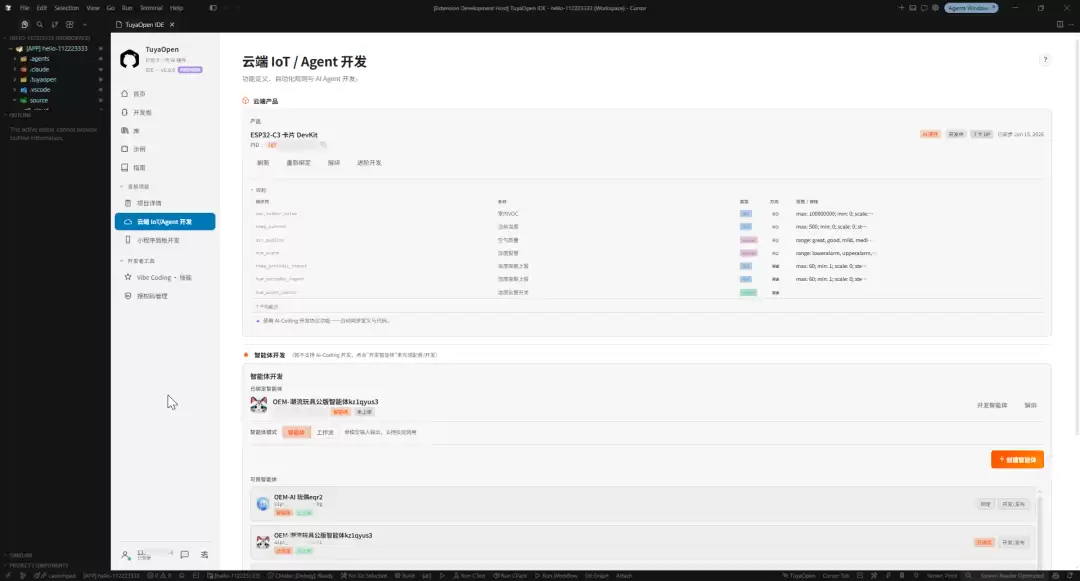Image resolution: width=1080 pixels, height=581 pixels.
Task: Select the 室内VOC row name cell
Action: (x=508, y=214)
